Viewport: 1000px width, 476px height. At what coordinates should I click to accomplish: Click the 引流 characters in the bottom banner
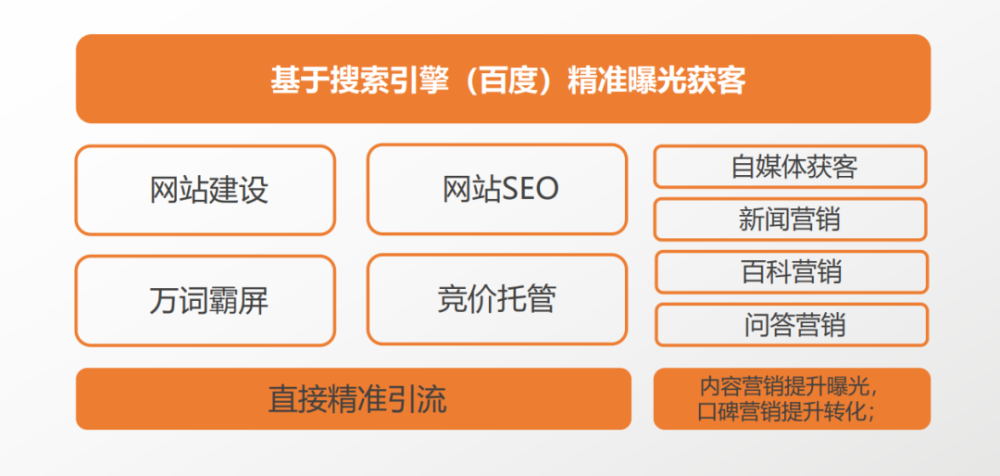tap(416, 400)
